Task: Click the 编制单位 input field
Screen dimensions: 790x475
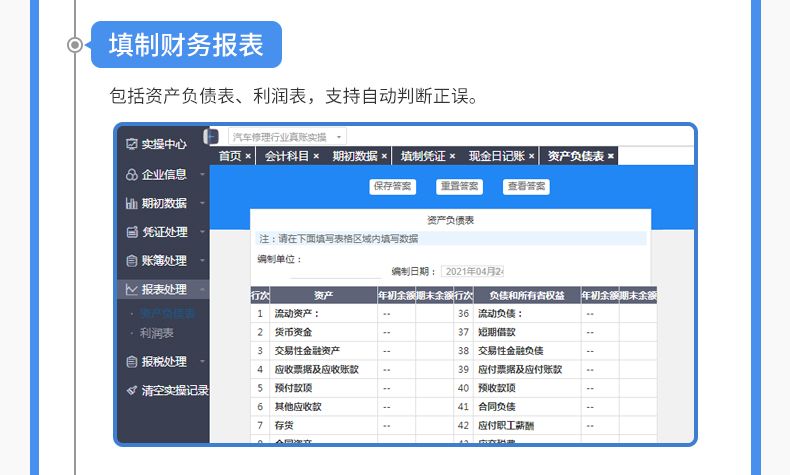Action: tap(336, 271)
